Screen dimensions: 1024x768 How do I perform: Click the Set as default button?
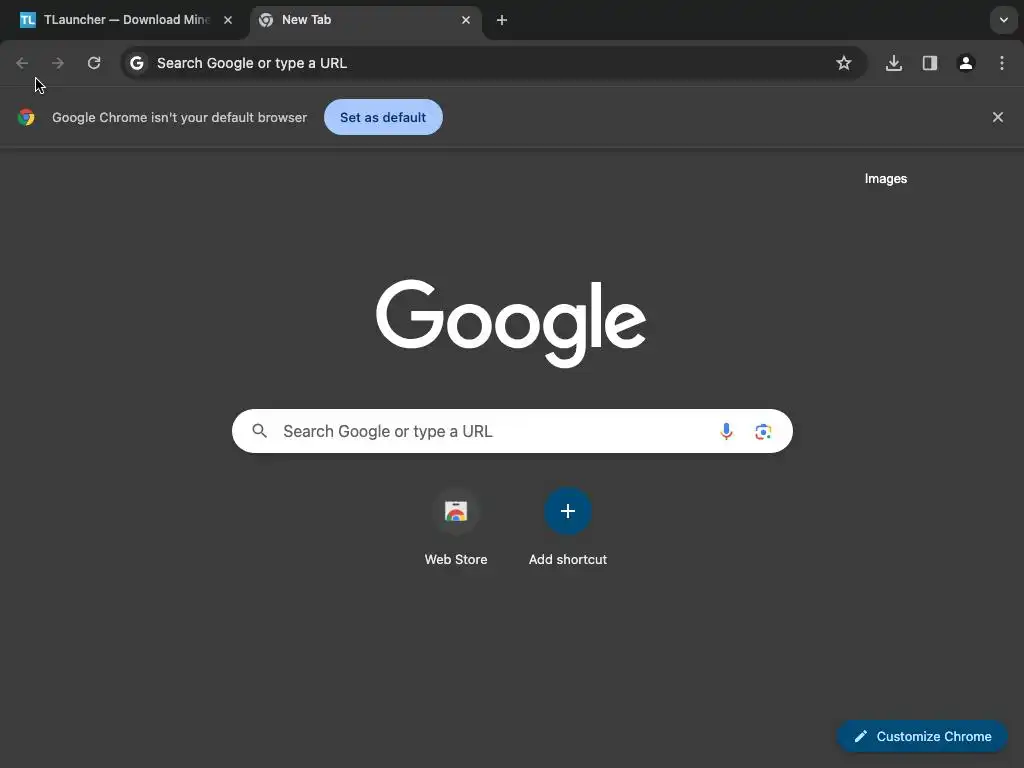click(x=383, y=118)
